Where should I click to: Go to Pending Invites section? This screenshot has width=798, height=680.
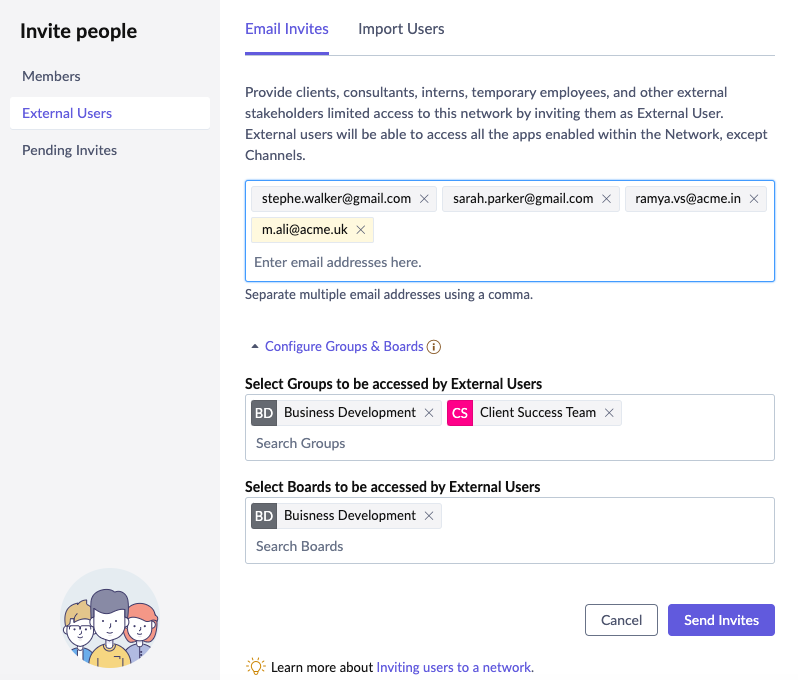[70, 150]
